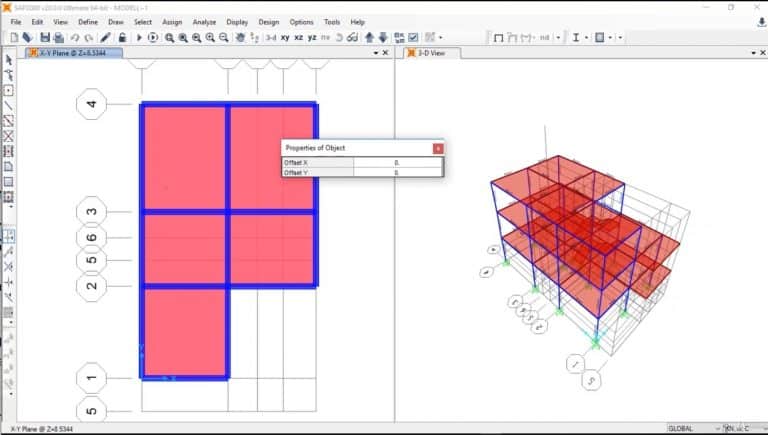Toggle the display options checkbox icon
This screenshot has height=435, width=768.
tap(412, 37)
